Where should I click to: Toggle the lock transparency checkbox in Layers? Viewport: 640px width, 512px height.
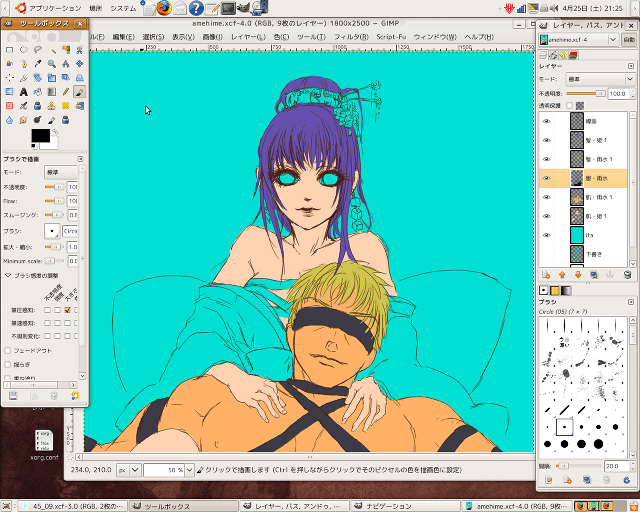tap(569, 106)
